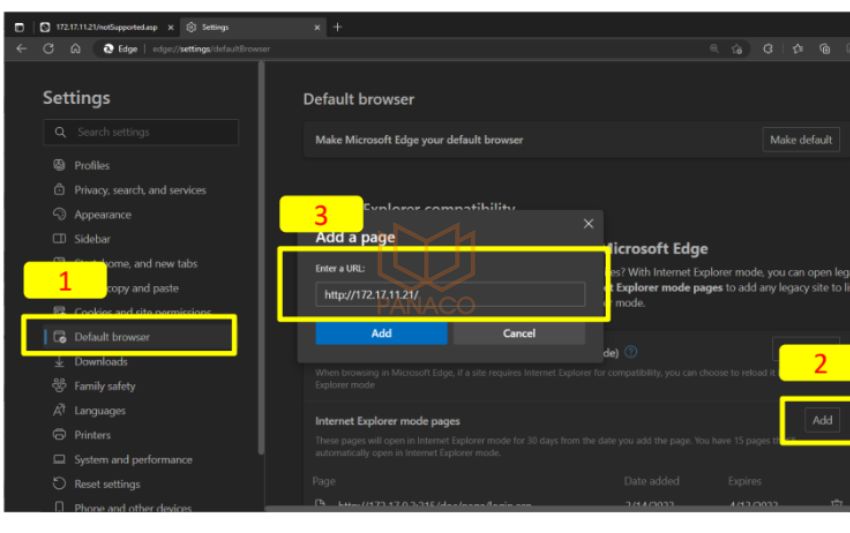Viewport: 850px width, 533px height.
Task: Open Phone and other devices settings
Action: [133, 507]
